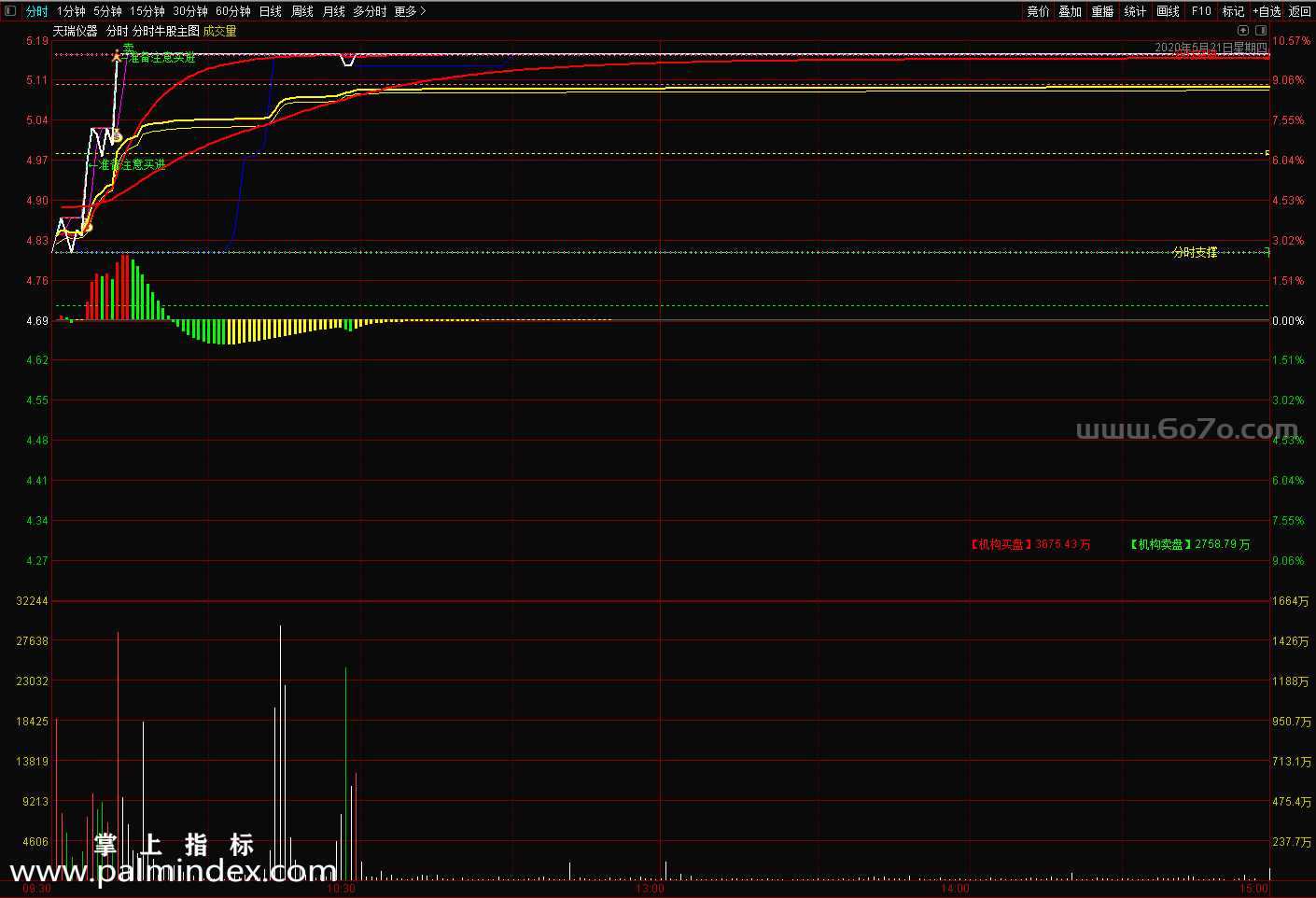The image size is (1316, 898).
Task: Click the lower 准备注意买进 signal label
Action: [127, 164]
